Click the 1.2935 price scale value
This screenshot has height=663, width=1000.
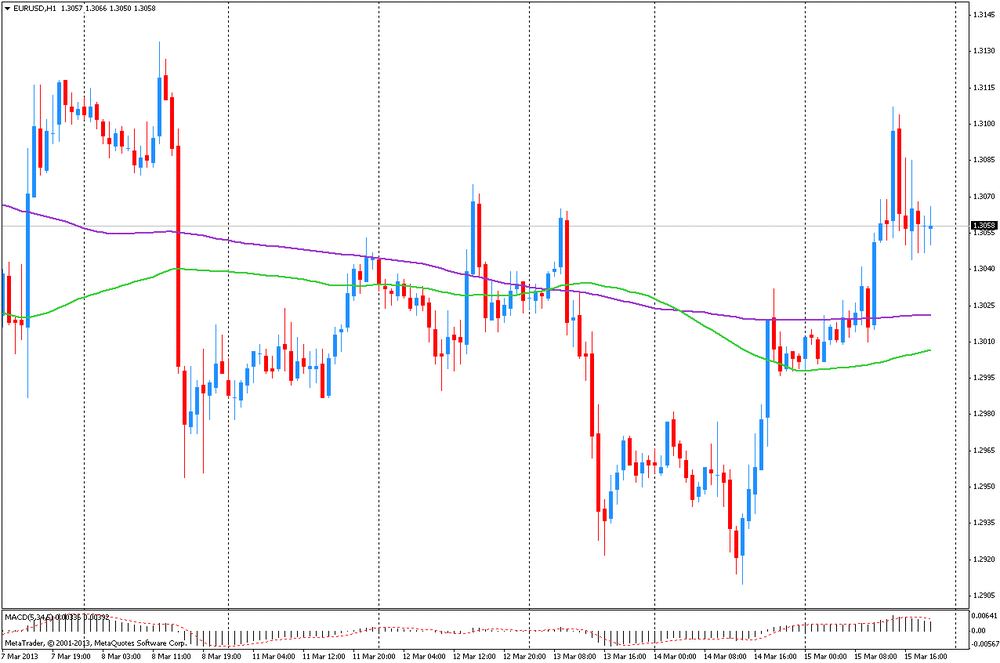point(985,523)
